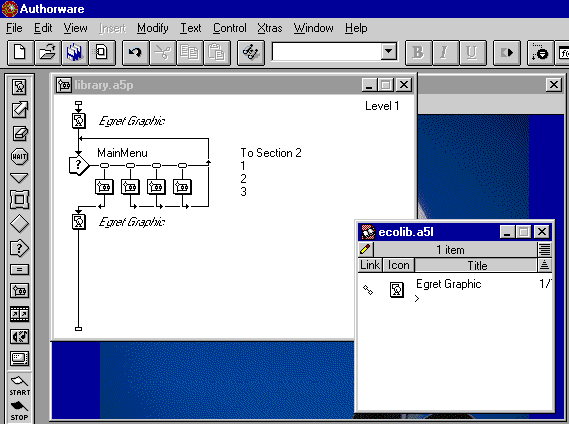Click the second map icon under MainMenu
The height and width of the screenshot is (424, 569).
coord(130,187)
